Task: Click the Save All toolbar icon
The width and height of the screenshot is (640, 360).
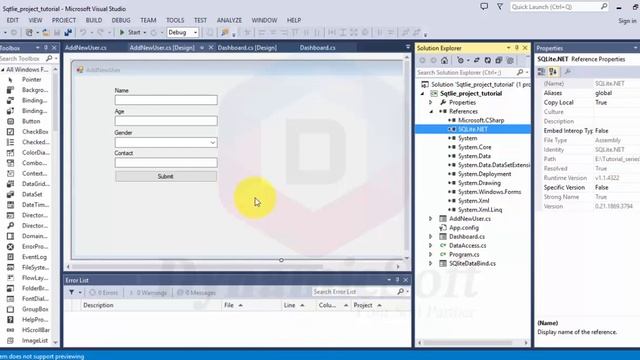Action: coord(68,32)
